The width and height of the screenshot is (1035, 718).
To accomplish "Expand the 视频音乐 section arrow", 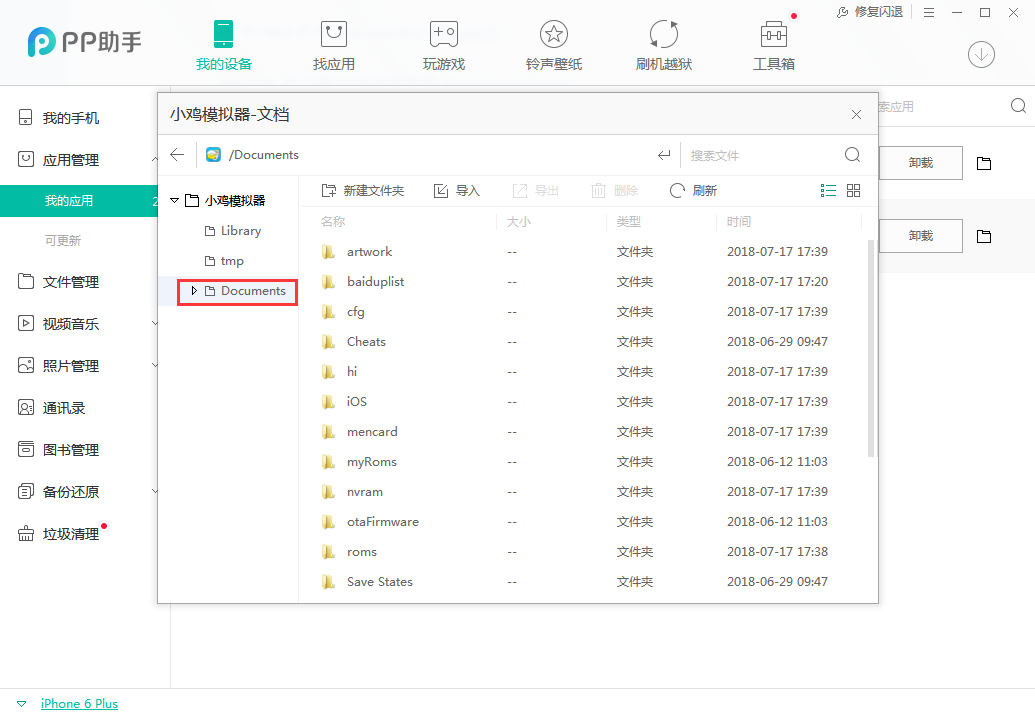I will (x=154, y=323).
